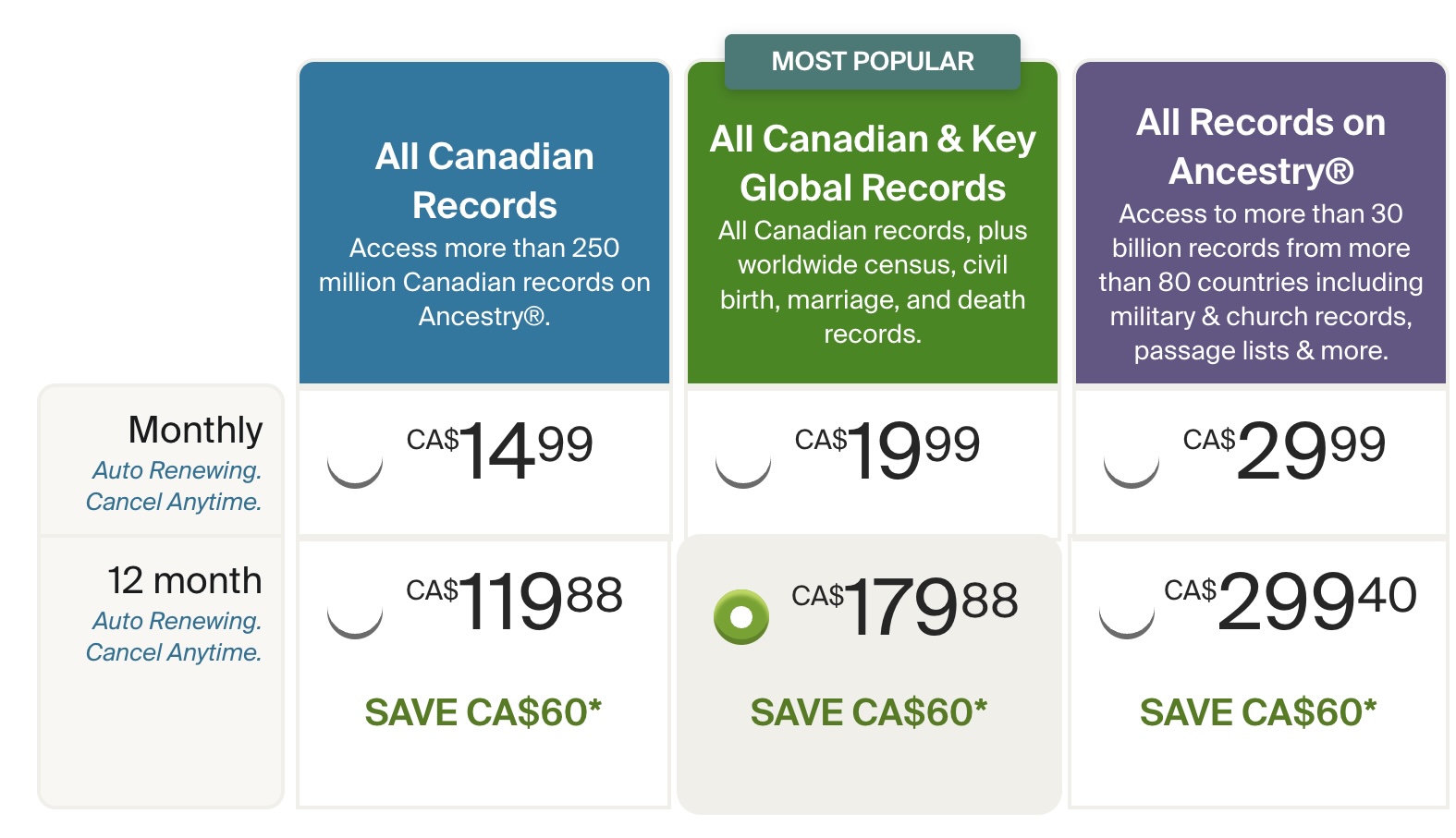1456x838 pixels.
Task: Select the green 12 month CA$179.88 radio
Action: point(741,616)
